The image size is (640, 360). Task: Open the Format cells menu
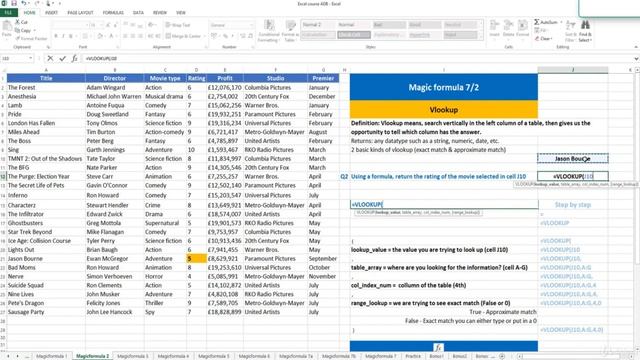[522, 29]
